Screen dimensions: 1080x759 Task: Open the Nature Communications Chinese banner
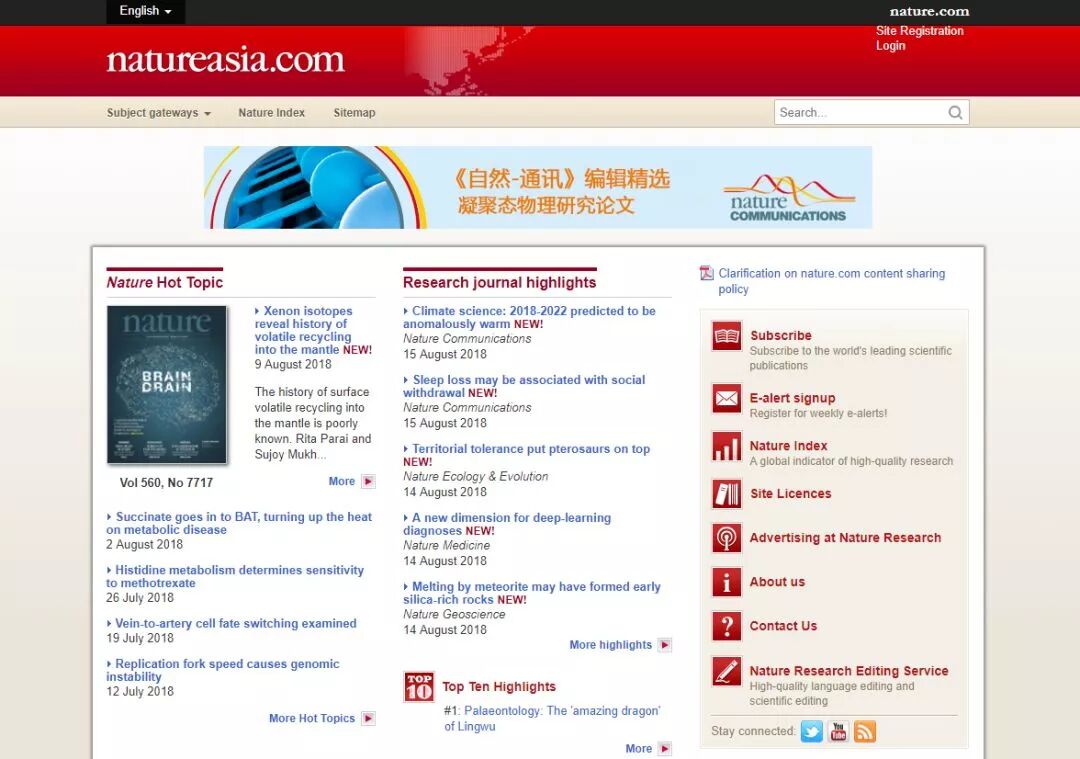click(x=538, y=187)
